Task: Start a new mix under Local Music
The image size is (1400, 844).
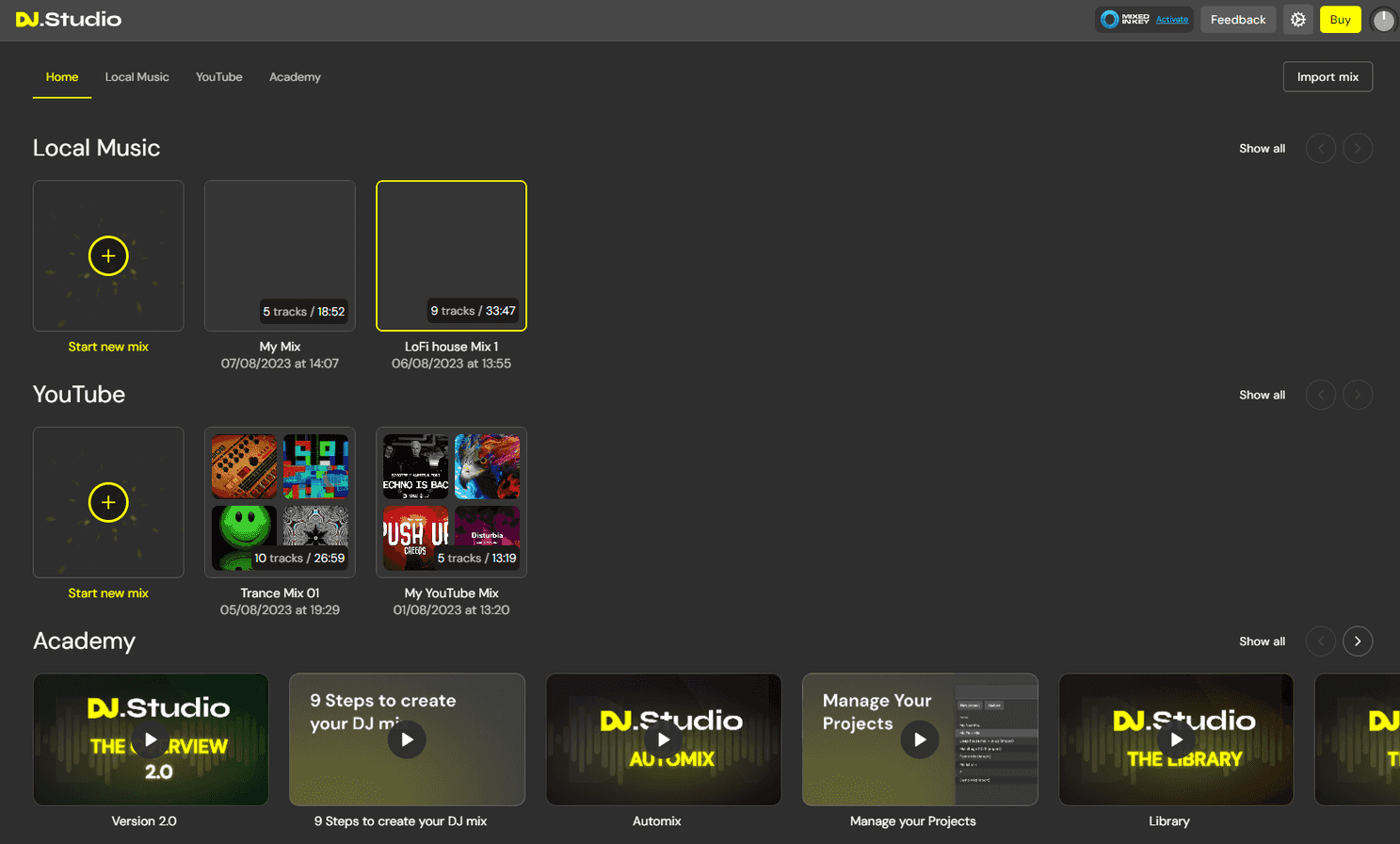Action: (107, 255)
